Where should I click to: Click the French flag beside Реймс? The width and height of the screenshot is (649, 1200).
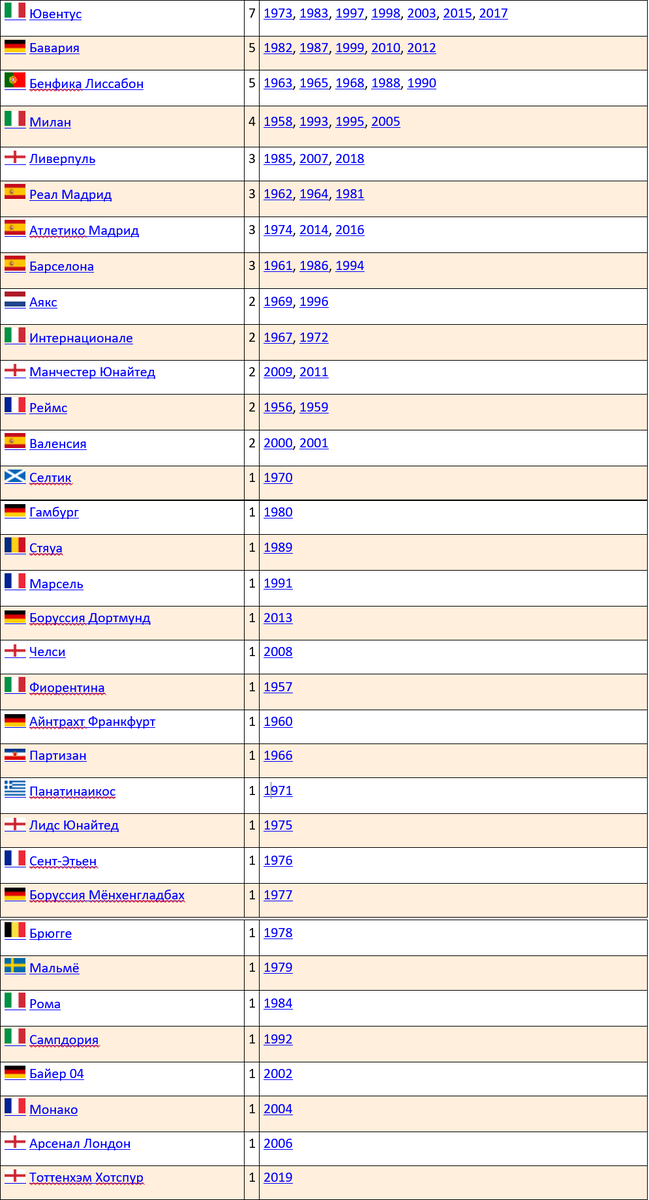coord(15,406)
